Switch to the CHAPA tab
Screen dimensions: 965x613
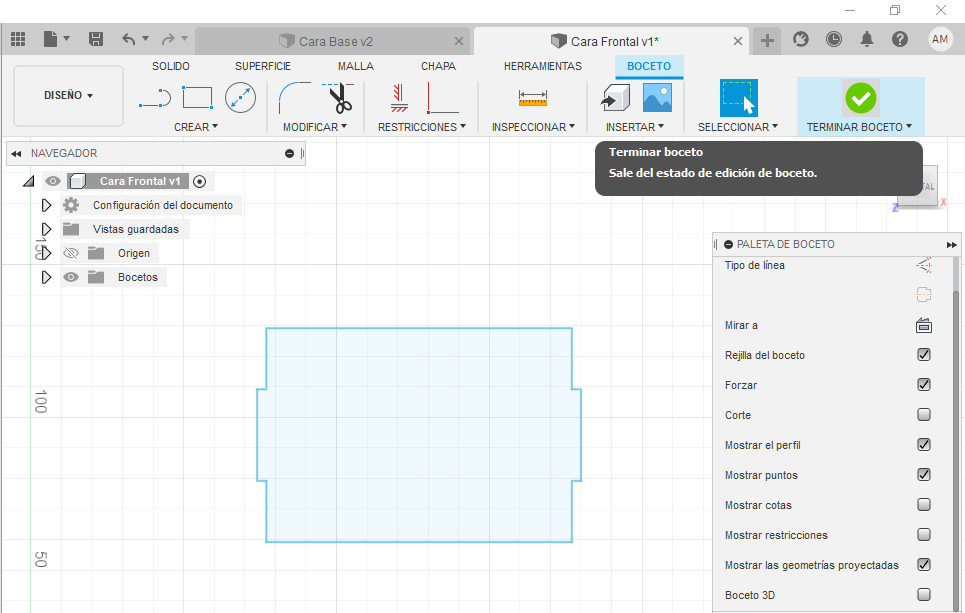438,66
